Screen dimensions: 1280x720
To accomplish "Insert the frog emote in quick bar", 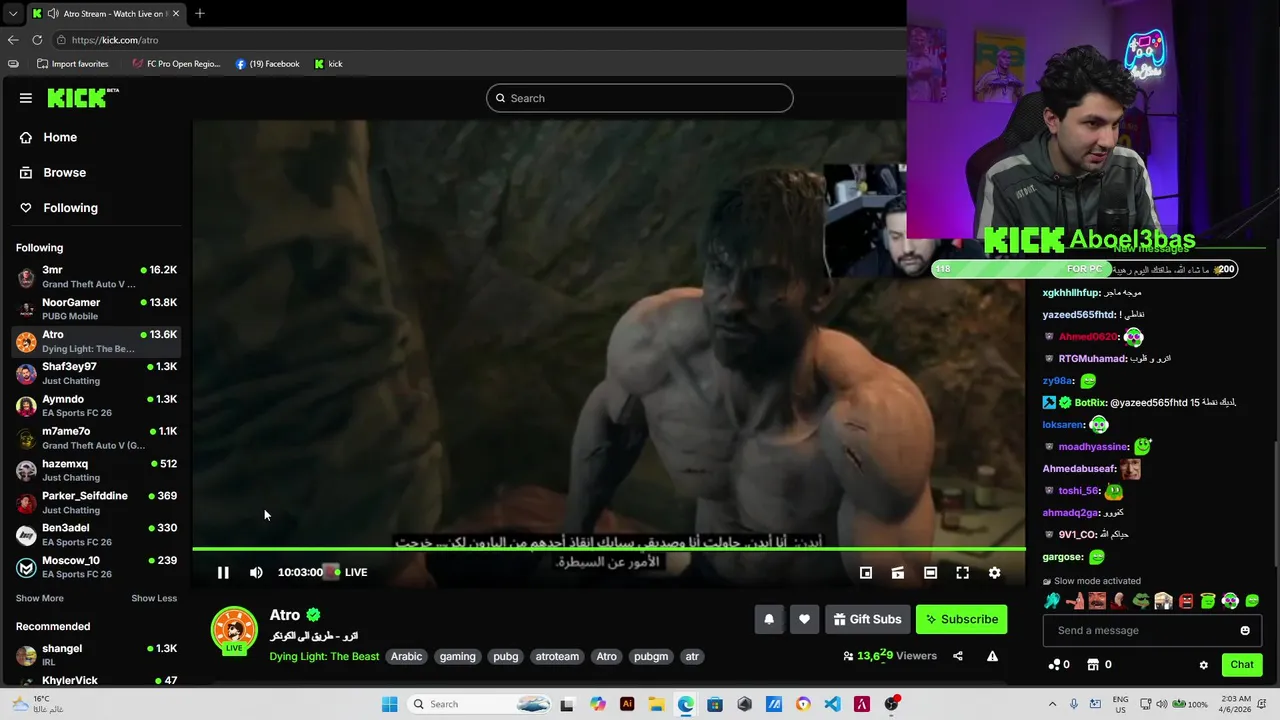I will click(1141, 601).
